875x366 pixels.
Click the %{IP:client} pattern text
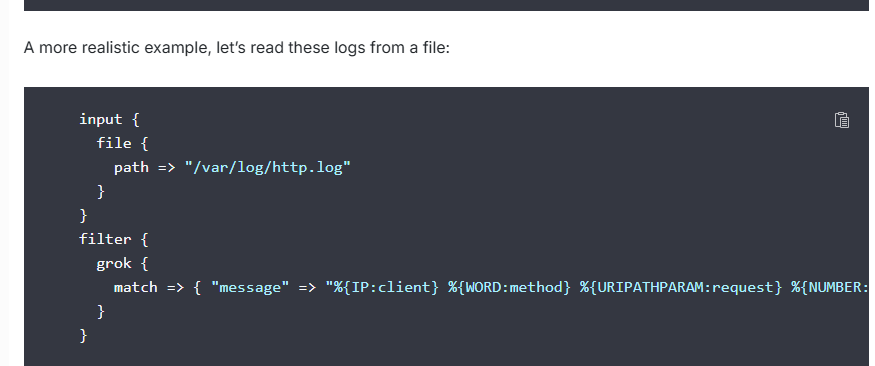[x=386, y=287]
